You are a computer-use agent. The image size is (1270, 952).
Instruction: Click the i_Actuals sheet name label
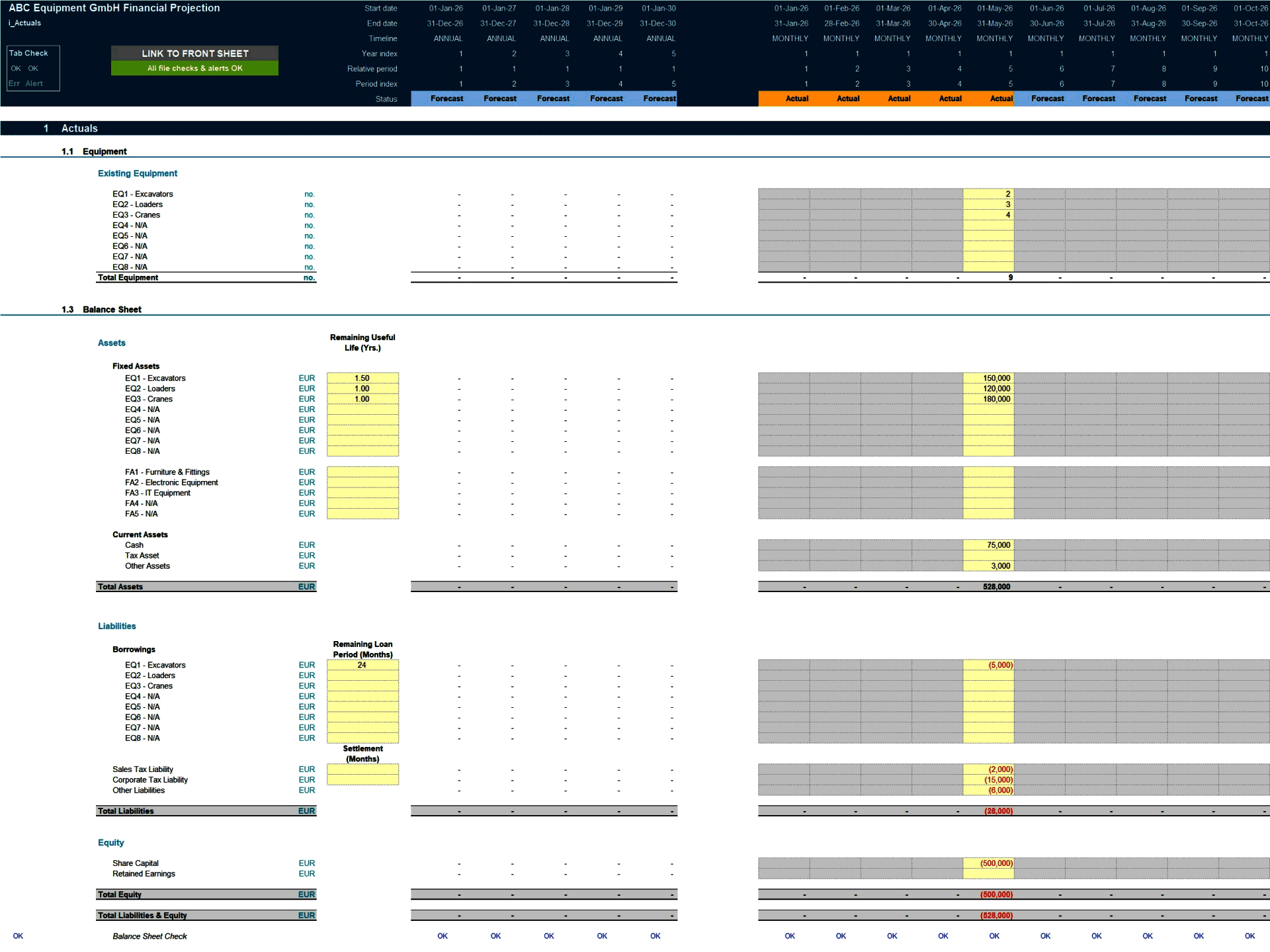tap(24, 22)
